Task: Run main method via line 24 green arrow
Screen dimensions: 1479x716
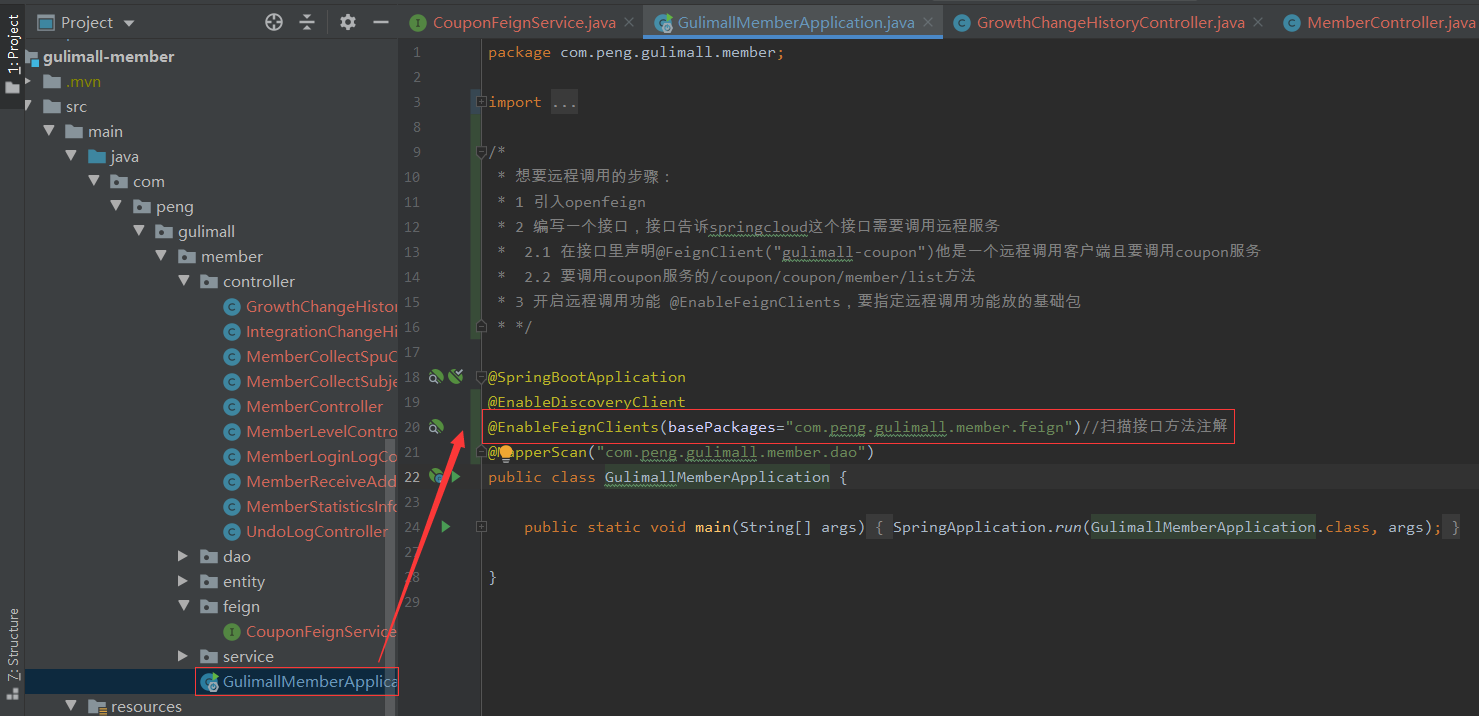Action: click(446, 527)
